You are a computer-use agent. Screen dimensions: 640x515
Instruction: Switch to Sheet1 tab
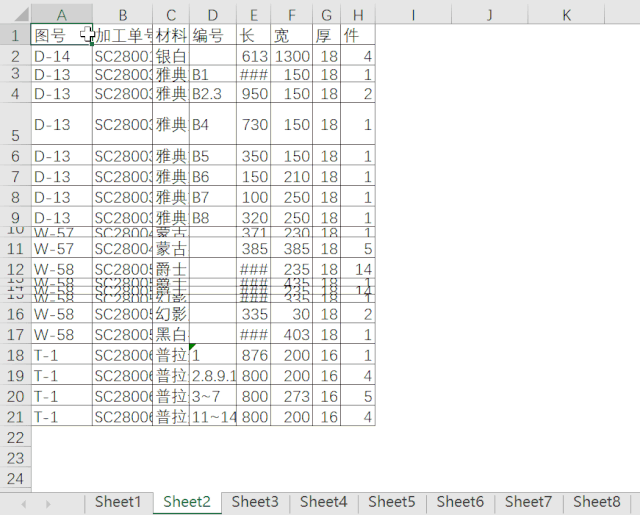coord(118,502)
